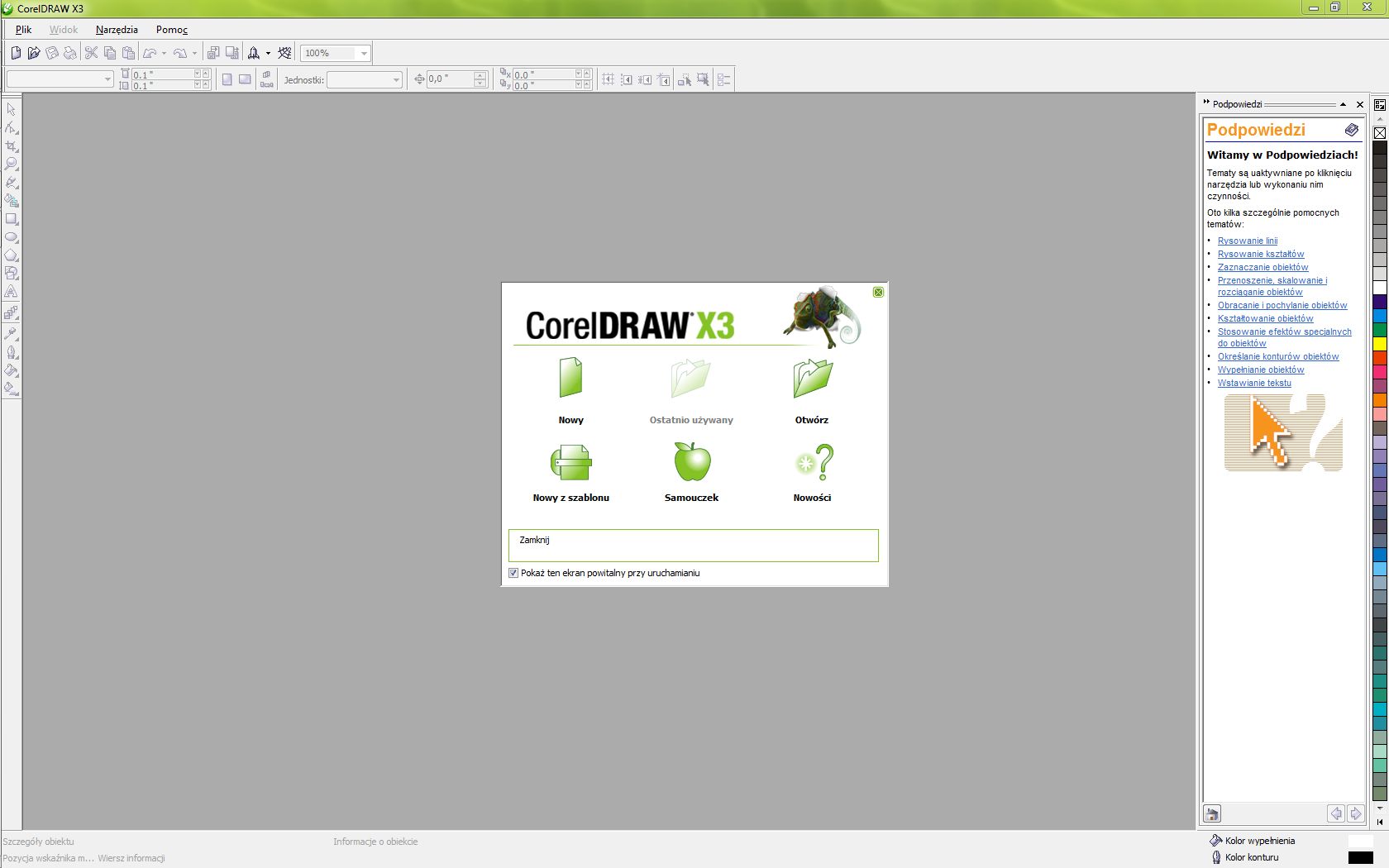Toggle snap to grid button
The height and width of the screenshot is (868, 1389).
click(x=608, y=79)
